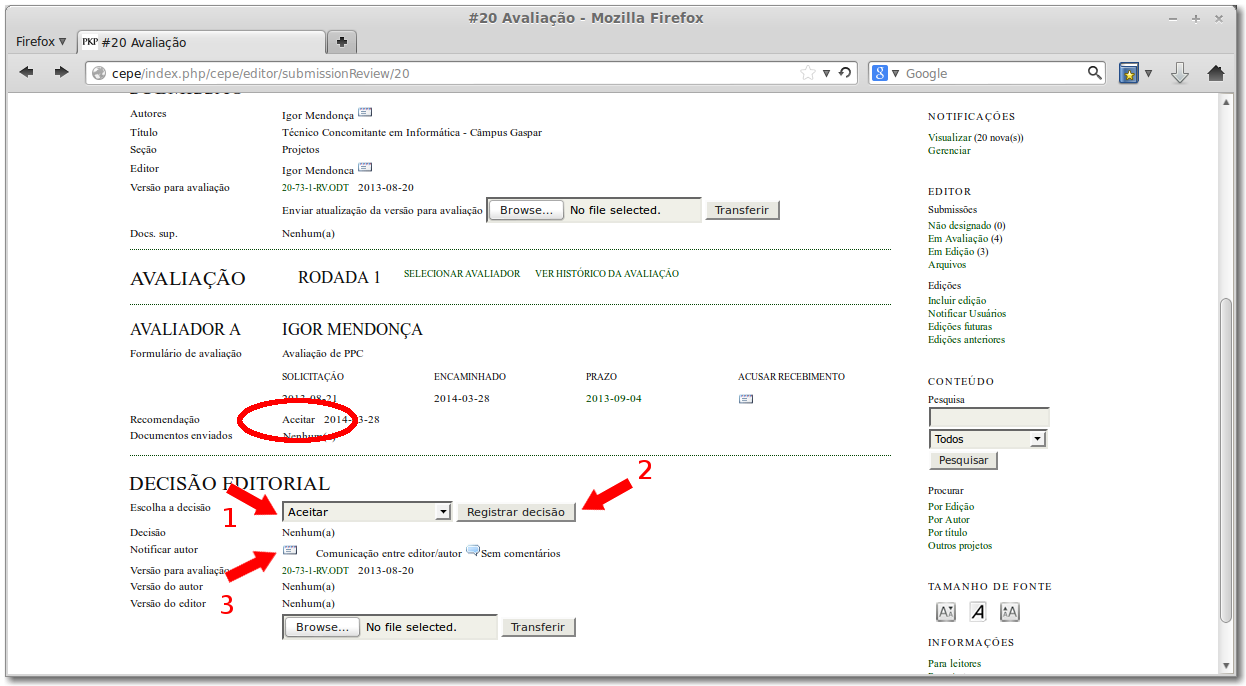Click the Pesquisa text input field
The image size is (1246, 686).
pyautogui.click(x=988, y=417)
